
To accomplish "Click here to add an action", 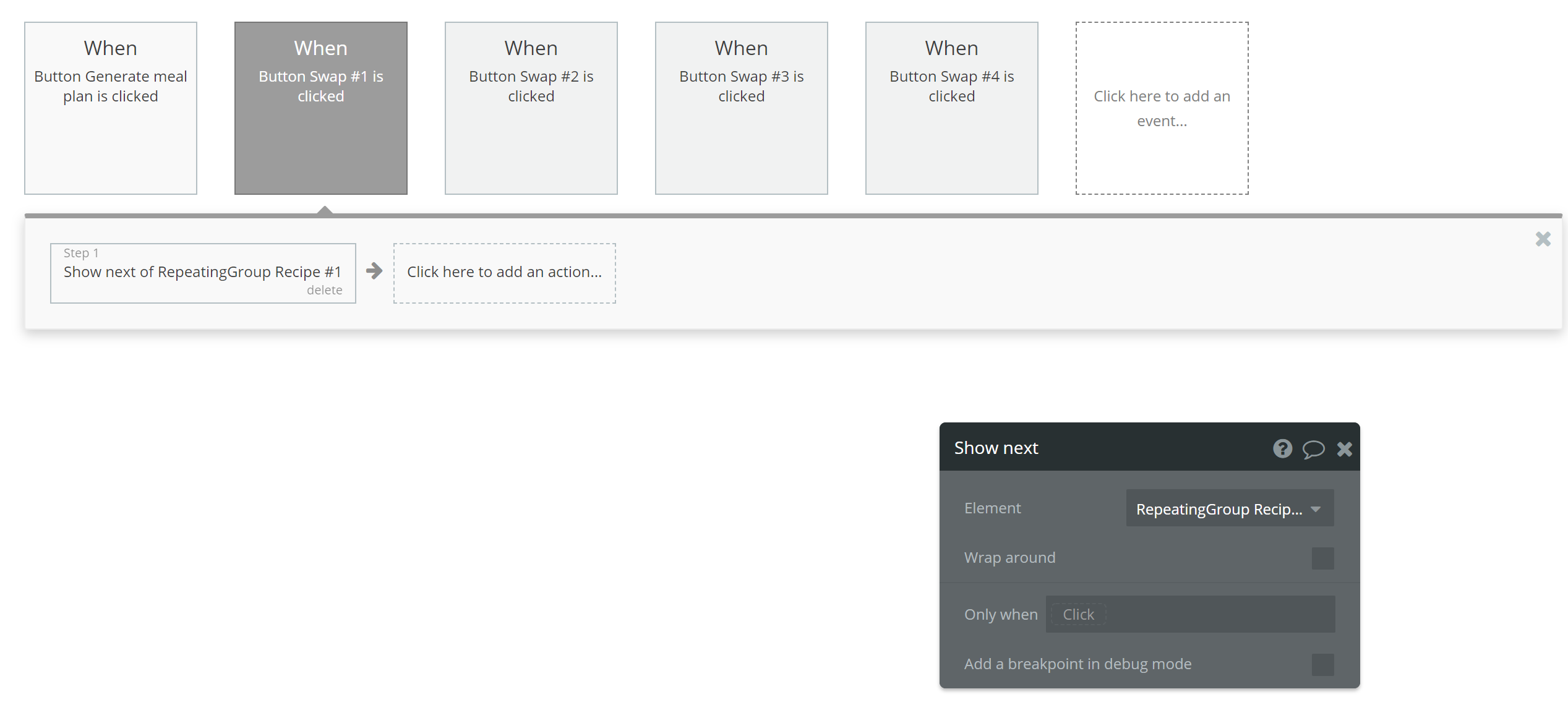I will 504,273.
